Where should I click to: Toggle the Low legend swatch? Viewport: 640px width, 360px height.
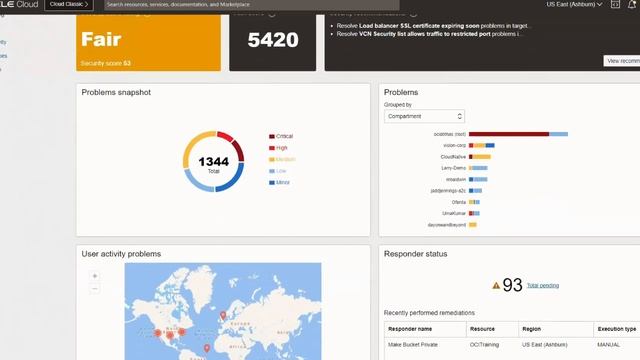click(272, 171)
